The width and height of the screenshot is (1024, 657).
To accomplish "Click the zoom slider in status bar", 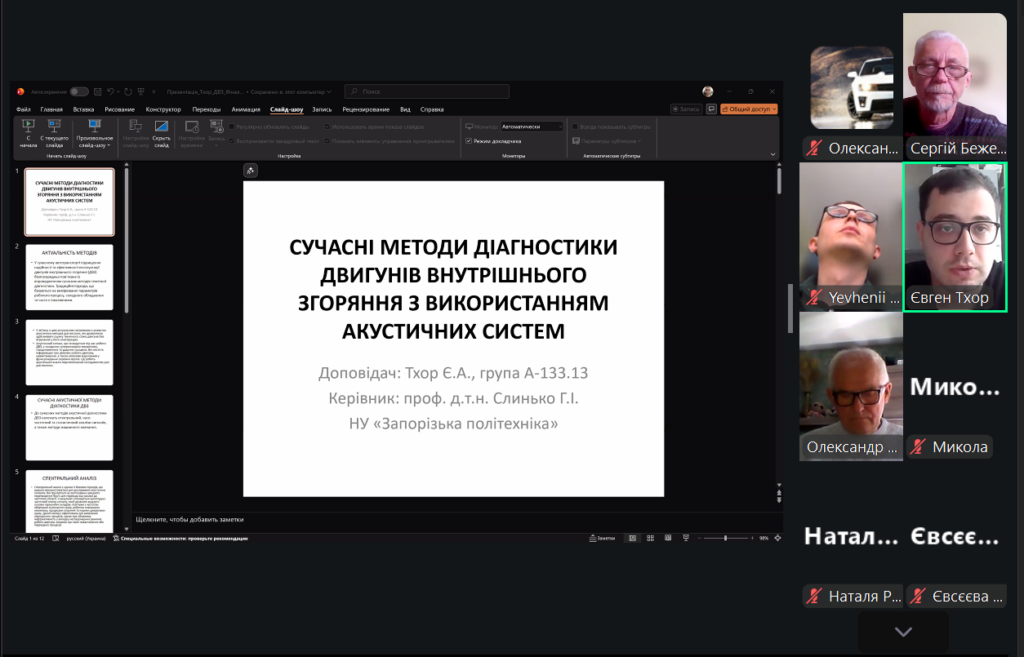I will 725,538.
